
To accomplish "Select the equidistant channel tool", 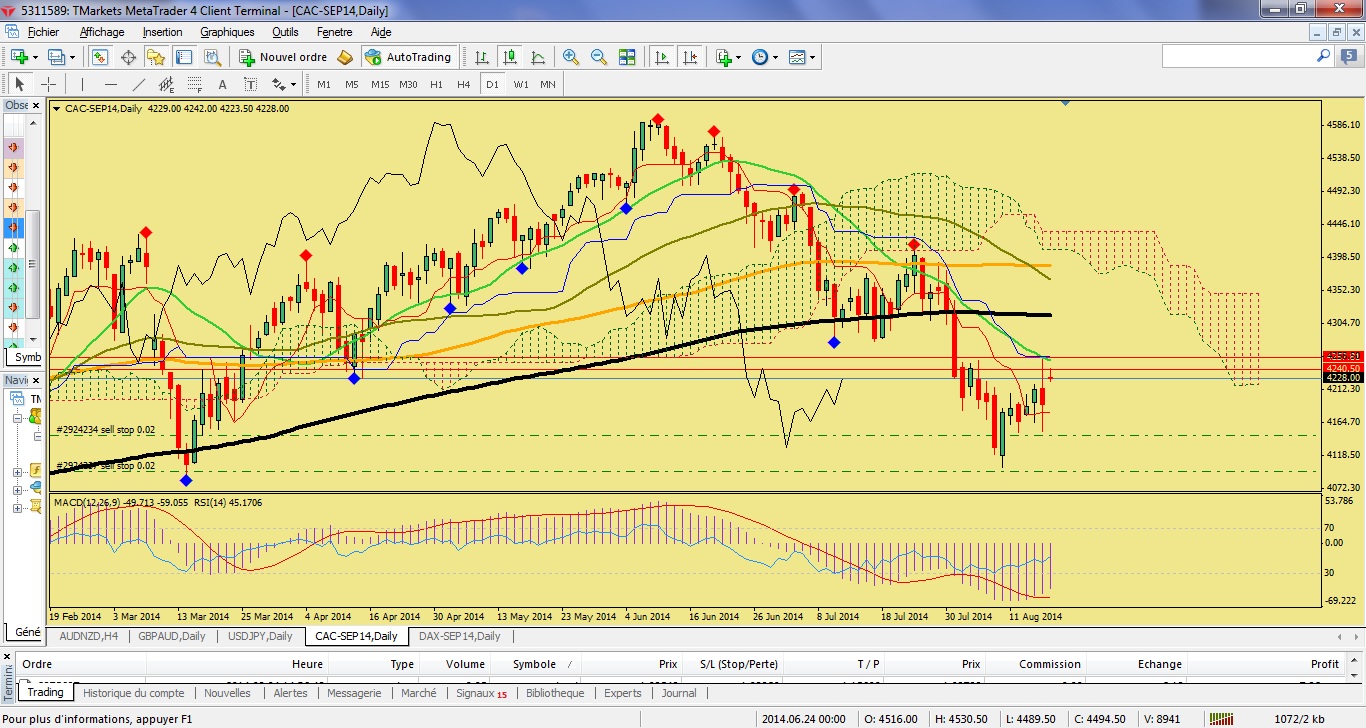I will (166, 84).
